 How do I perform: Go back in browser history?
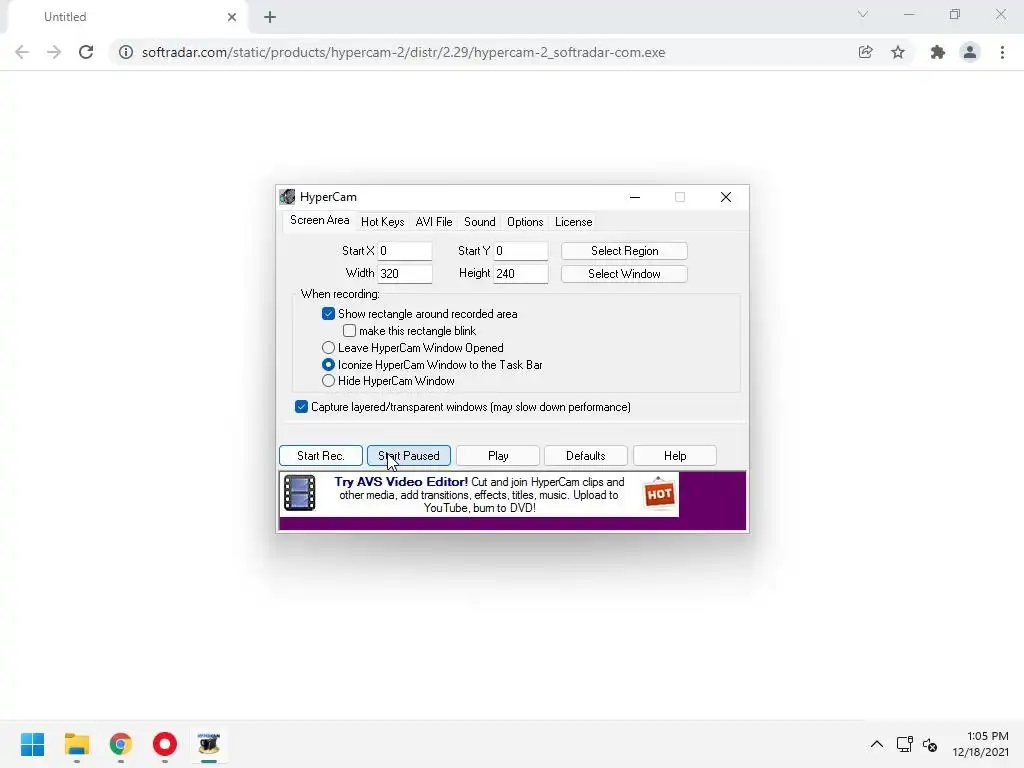(22, 52)
